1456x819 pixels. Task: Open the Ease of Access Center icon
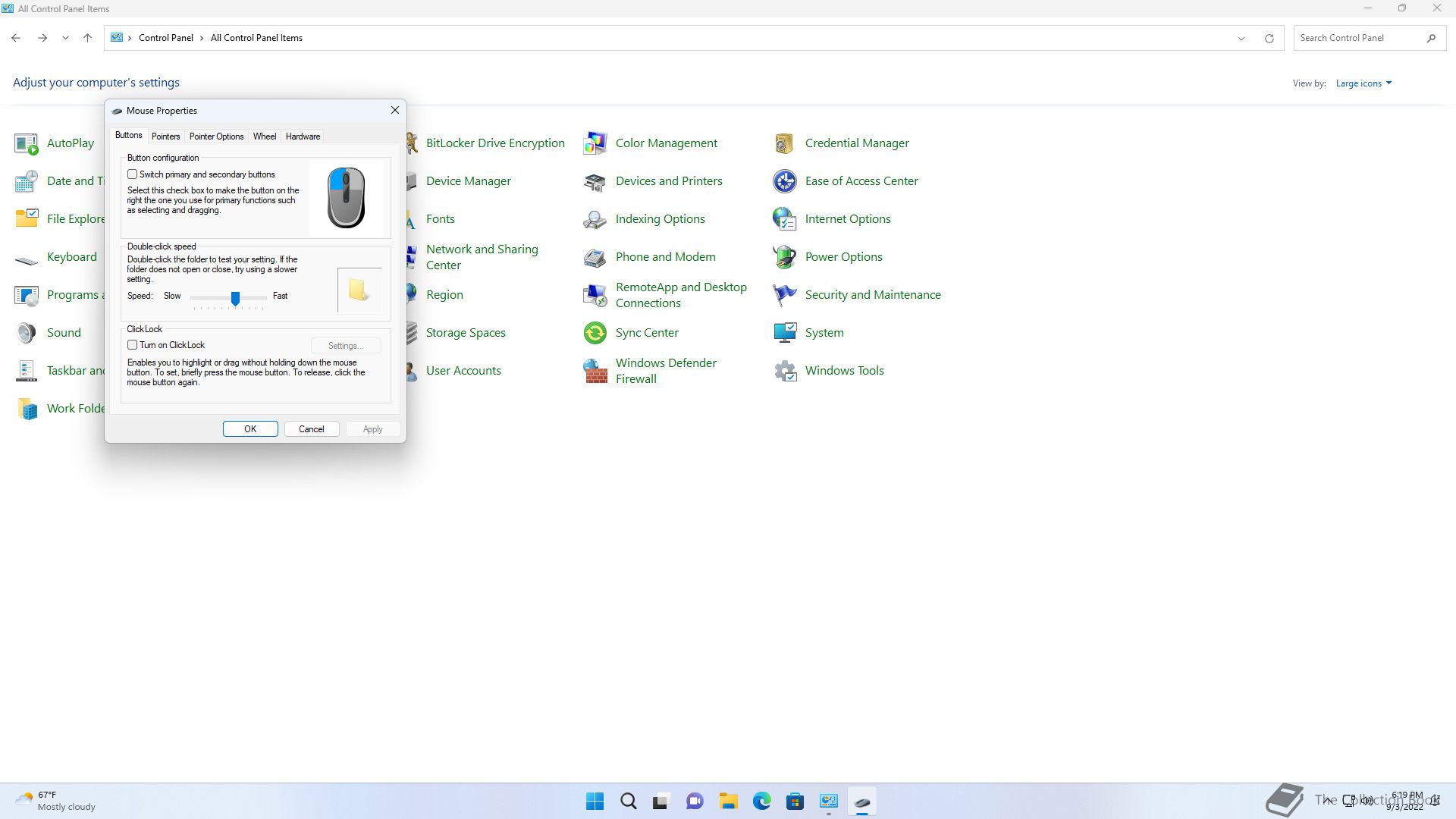(785, 181)
